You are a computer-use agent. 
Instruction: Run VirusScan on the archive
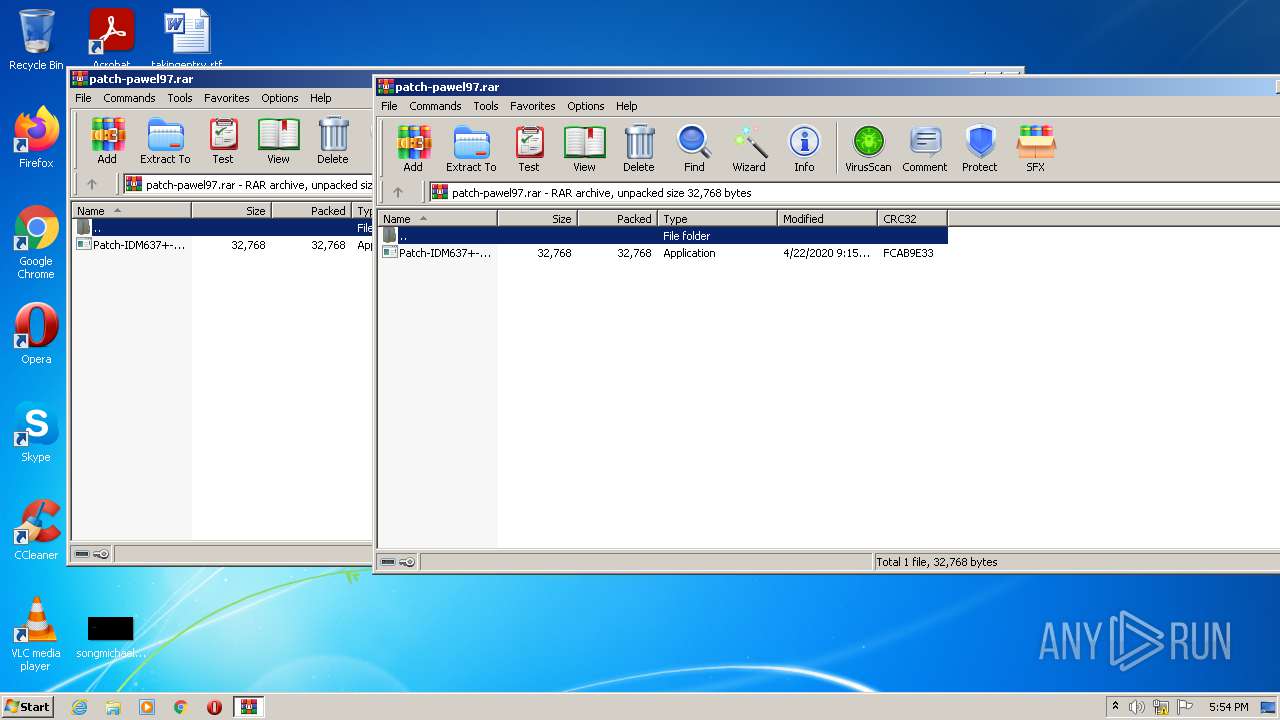[868, 149]
